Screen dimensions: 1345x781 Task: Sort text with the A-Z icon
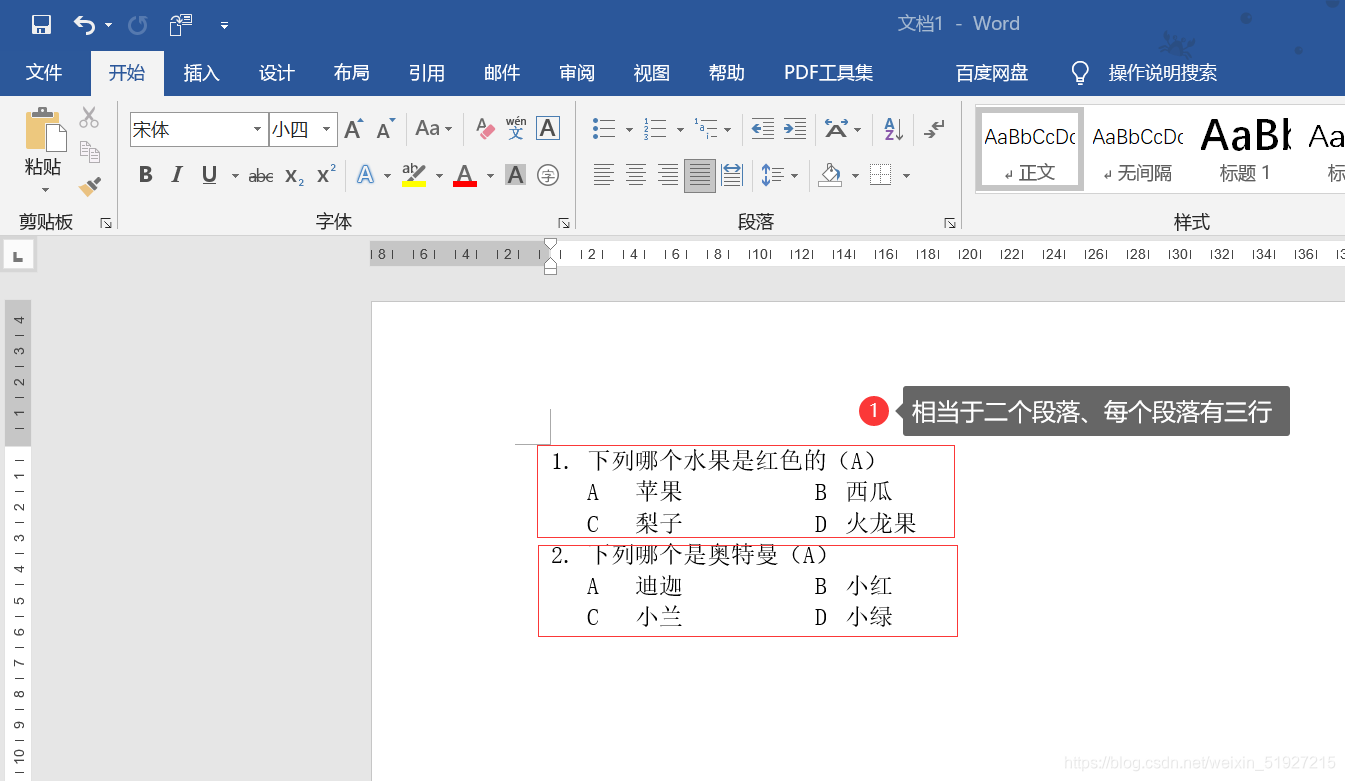(892, 129)
